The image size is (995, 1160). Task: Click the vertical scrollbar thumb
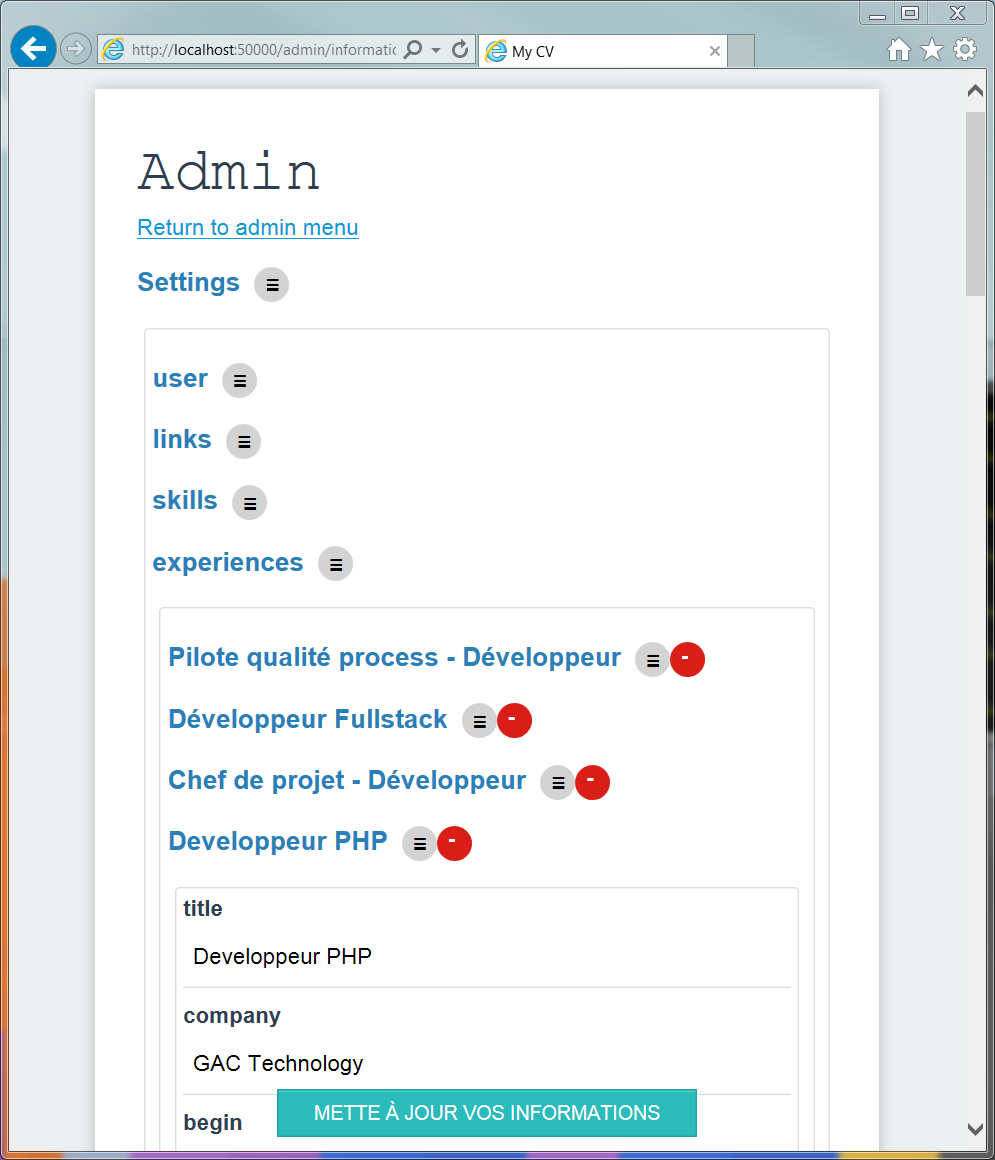coord(975,204)
